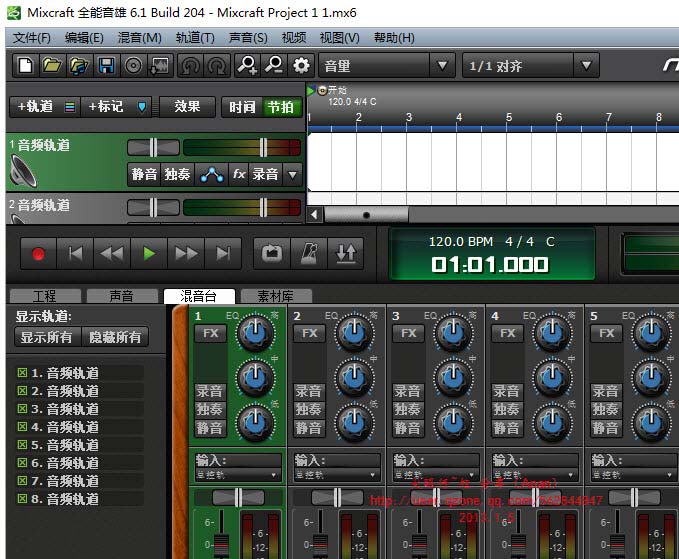The width and height of the screenshot is (679, 559).
Task: Switch to the 声音 tab
Action: pos(122,296)
